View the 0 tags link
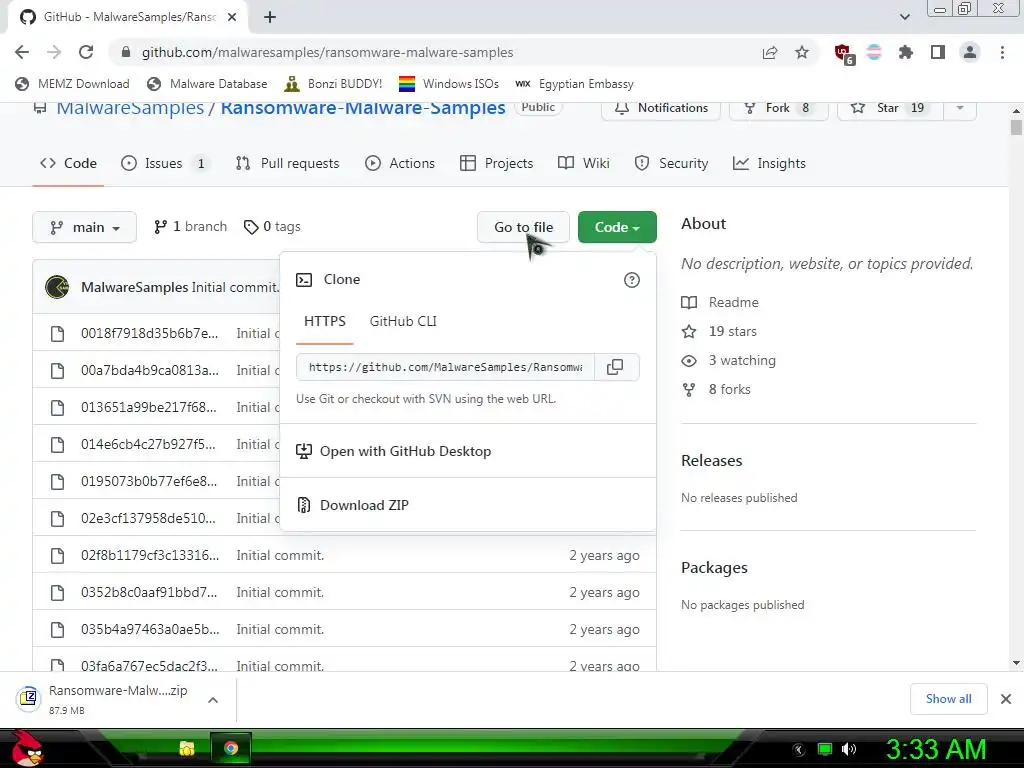1024x768 pixels. pyautogui.click(x=272, y=227)
